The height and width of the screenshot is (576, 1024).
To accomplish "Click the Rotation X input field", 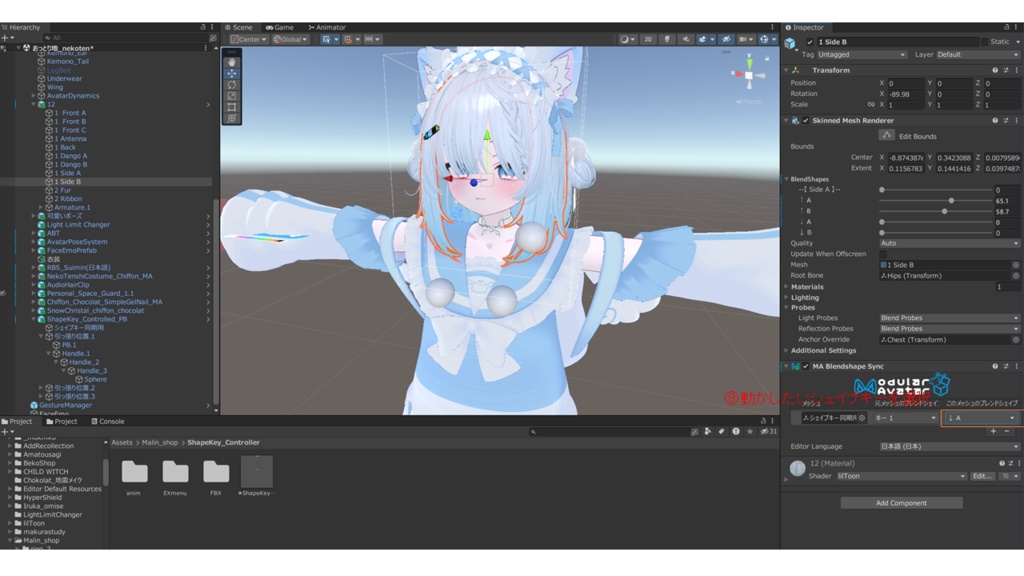I will pyautogui.click(x=906, y=94).
